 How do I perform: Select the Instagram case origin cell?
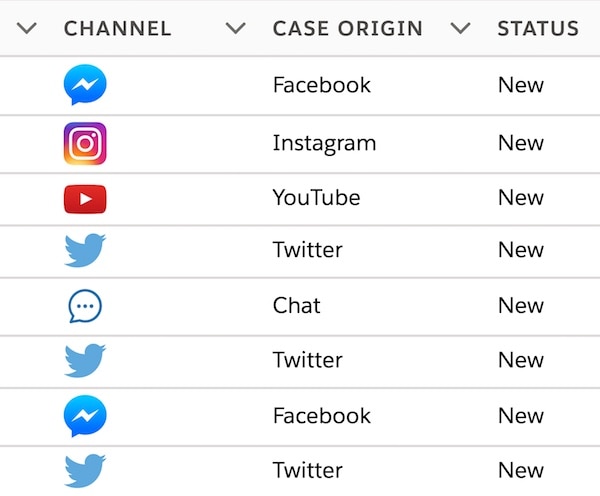[324, 143]
